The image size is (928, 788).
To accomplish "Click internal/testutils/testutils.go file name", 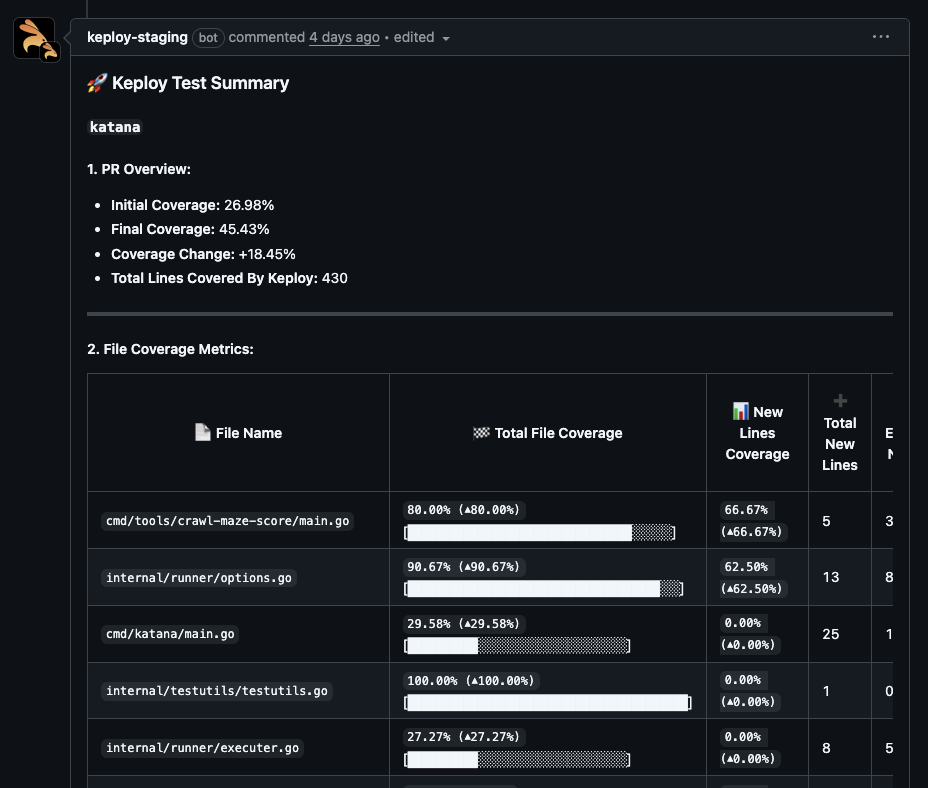I will [217, 691].
